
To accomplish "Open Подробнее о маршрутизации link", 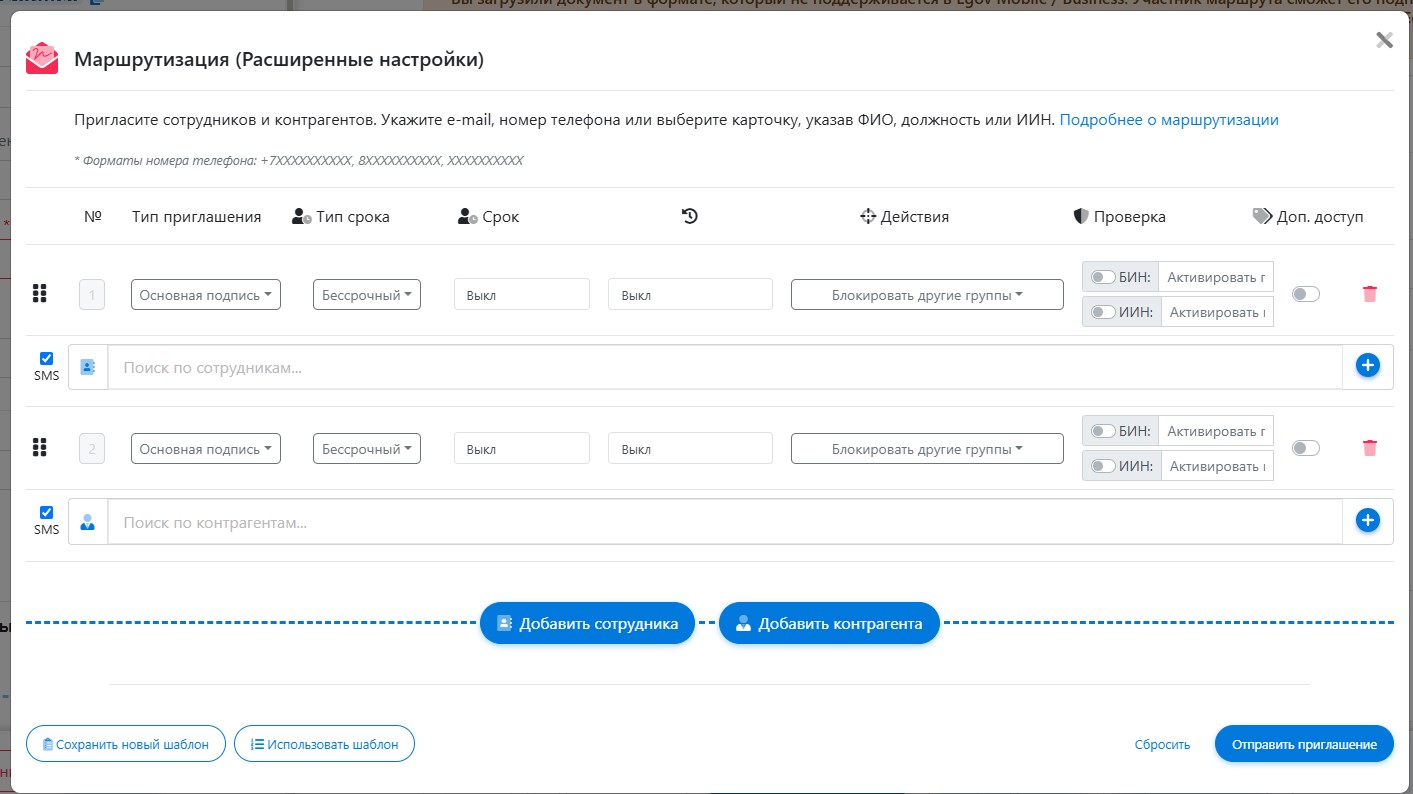I will tap(1168, 120).
